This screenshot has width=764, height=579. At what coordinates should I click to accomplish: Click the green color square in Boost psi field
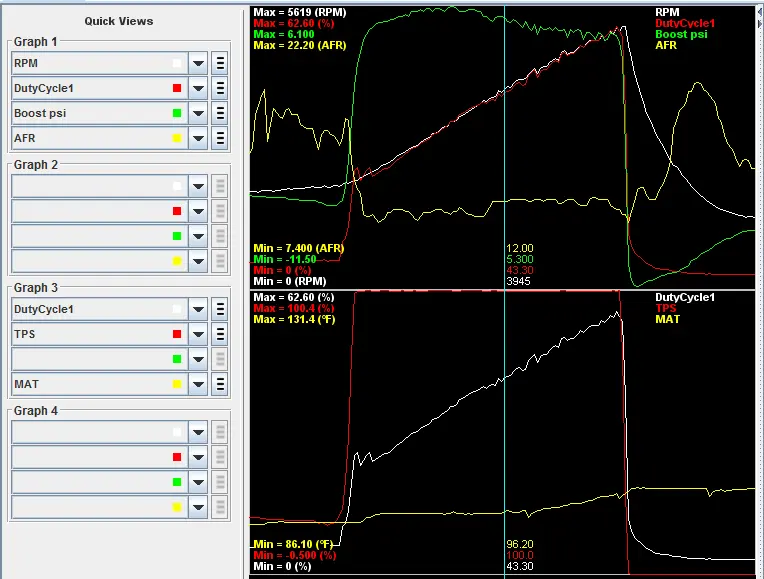tap(177, 113)
